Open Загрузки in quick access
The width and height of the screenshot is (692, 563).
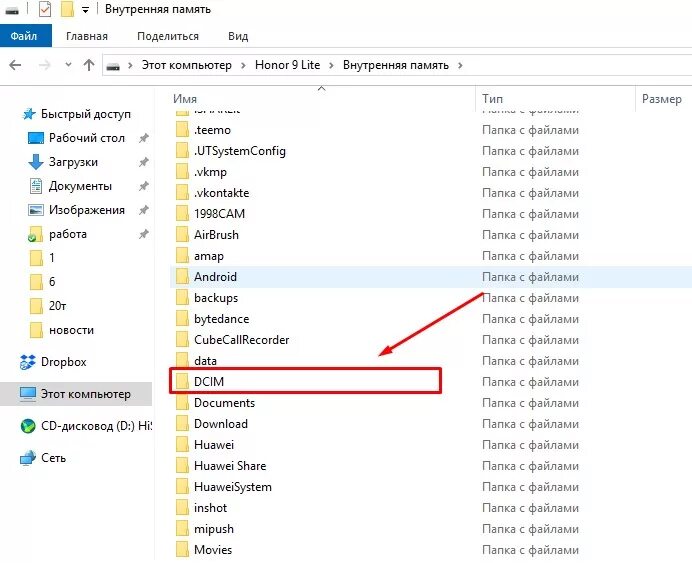click(x=63, y=162)
